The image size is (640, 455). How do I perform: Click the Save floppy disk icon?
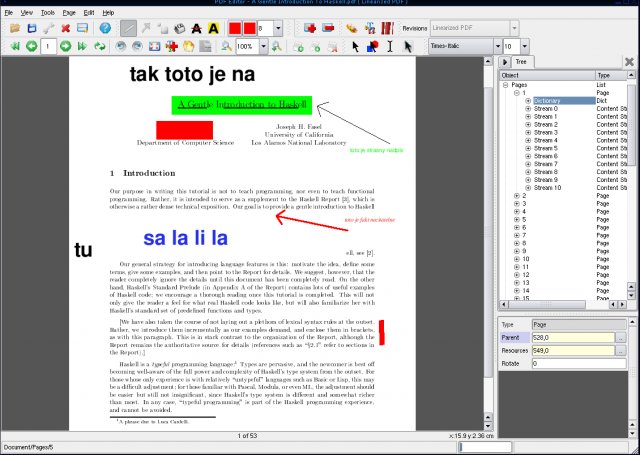(x=30, y=28)
